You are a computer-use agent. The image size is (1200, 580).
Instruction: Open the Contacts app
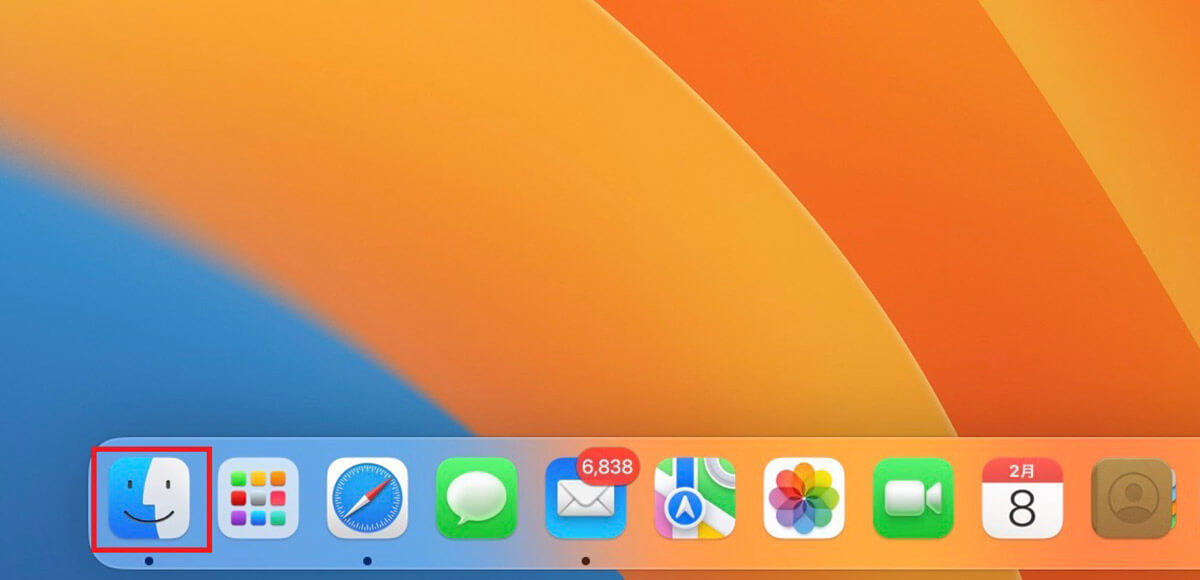pos(1132,499)
